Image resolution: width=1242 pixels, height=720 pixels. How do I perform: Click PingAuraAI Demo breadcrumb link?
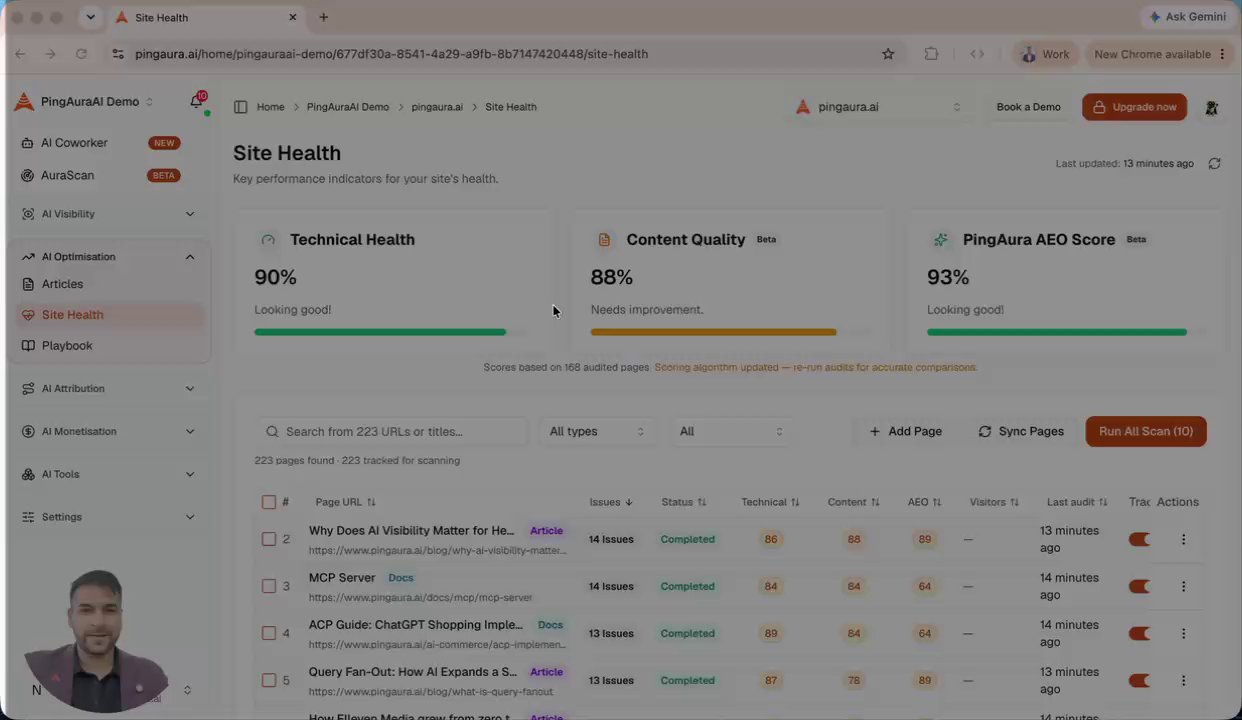(348, 107)
